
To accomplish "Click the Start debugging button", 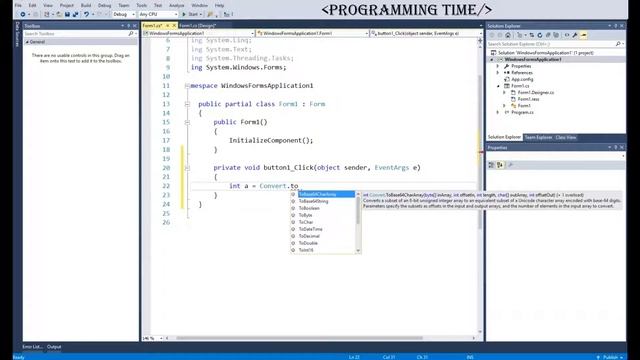I will pyautogui.click(x=192, y=14).
